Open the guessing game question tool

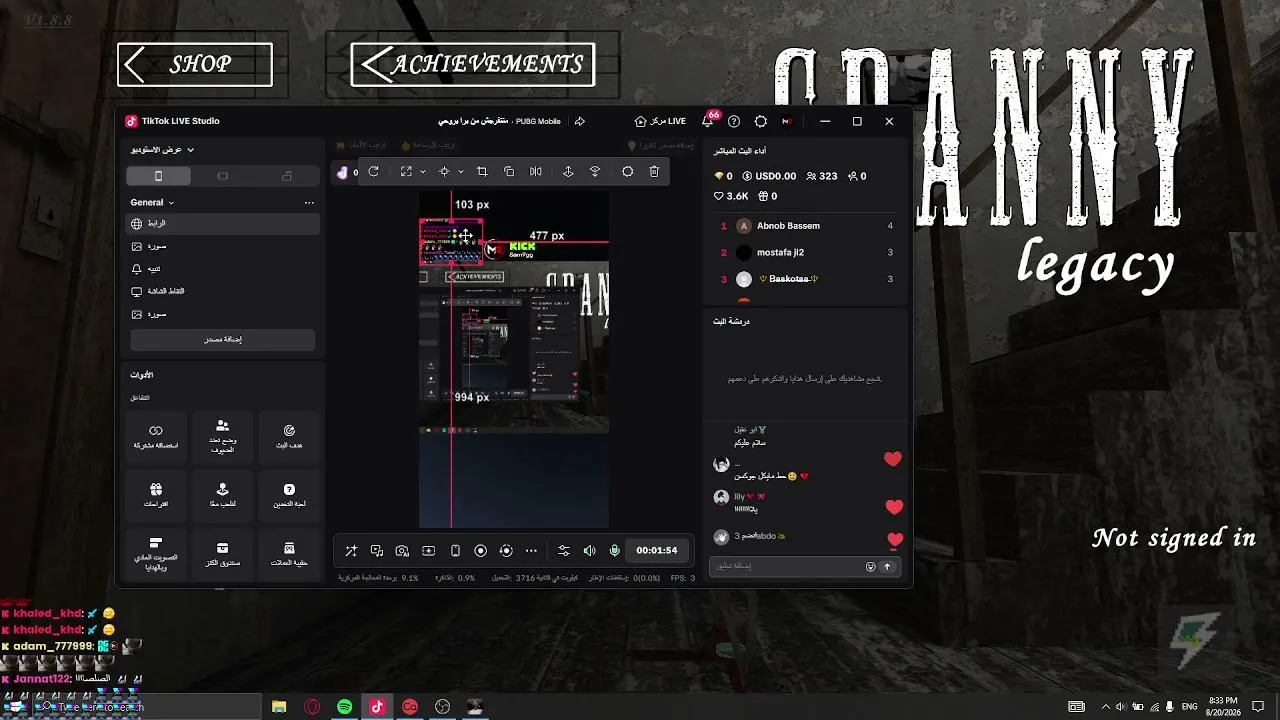tap(289, 494)
